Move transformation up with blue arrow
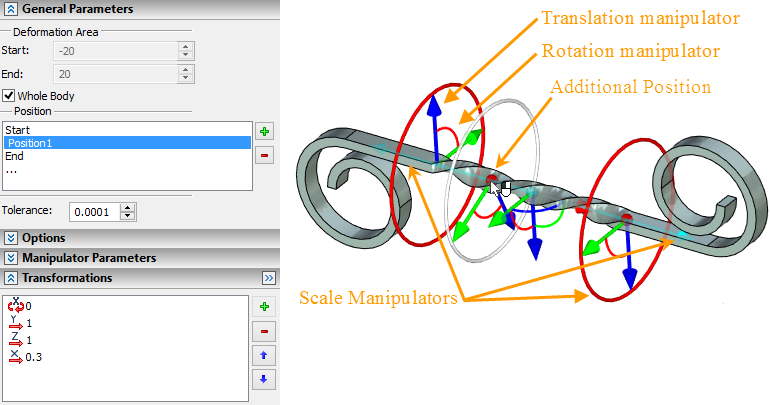Screen dimensions: 770x405 pos(264,355)
